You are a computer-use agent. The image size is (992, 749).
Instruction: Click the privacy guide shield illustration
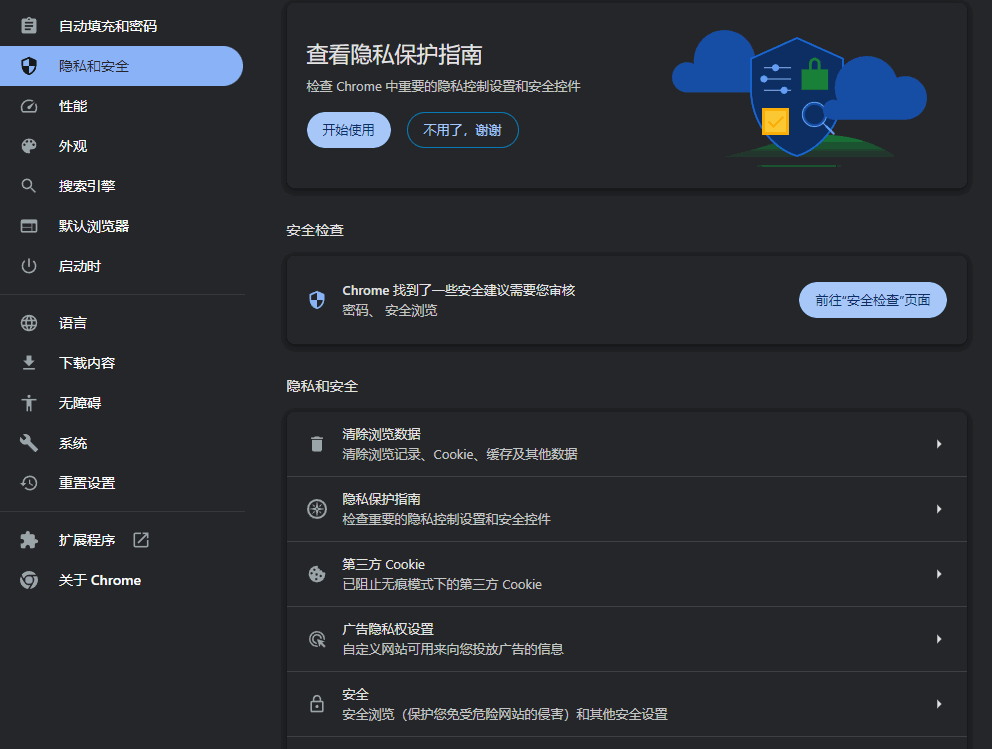tap(799, 98)
